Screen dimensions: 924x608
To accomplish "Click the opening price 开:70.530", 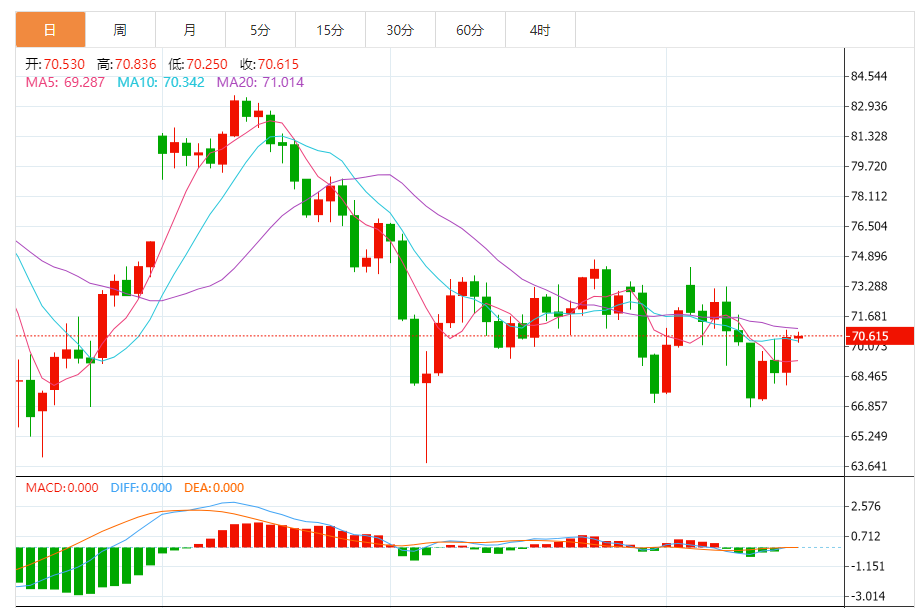I will click(x=55, y=64).
